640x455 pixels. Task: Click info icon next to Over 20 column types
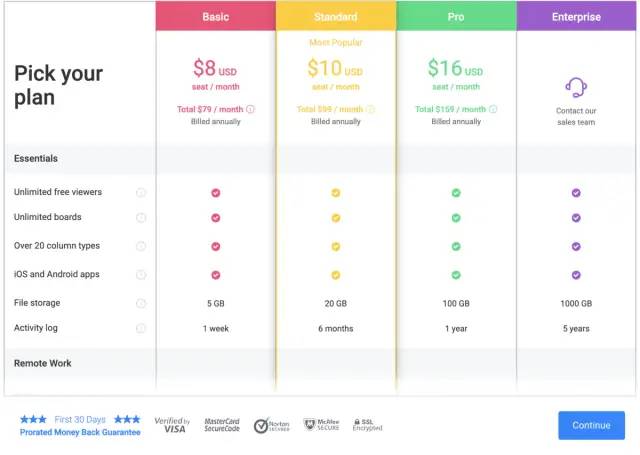pyautogui.click(x=141, y=246)
